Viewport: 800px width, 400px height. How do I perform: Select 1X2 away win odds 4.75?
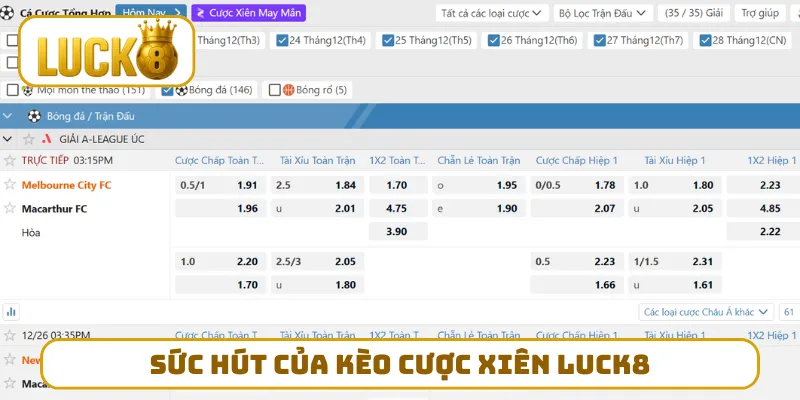coord(398,208)
